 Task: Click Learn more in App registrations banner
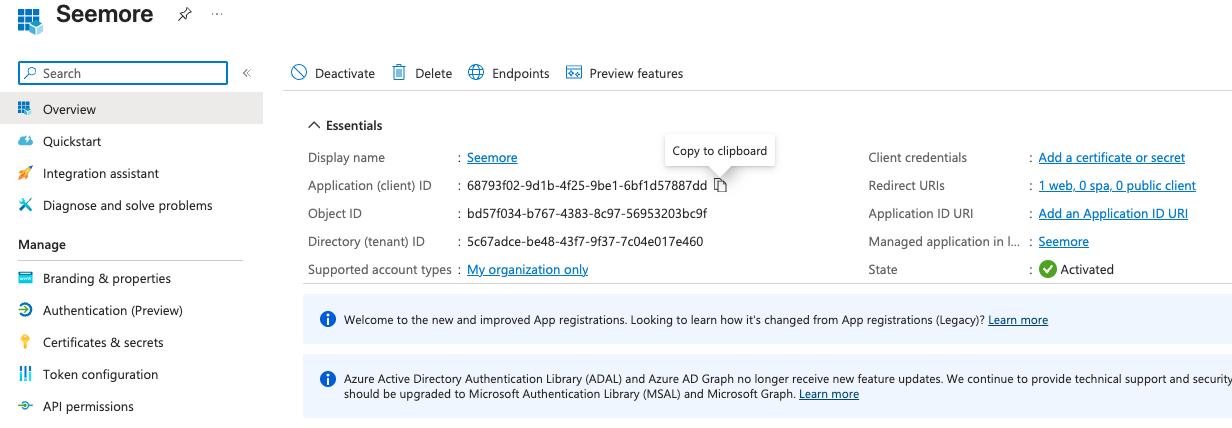[x=1018, y=320]
